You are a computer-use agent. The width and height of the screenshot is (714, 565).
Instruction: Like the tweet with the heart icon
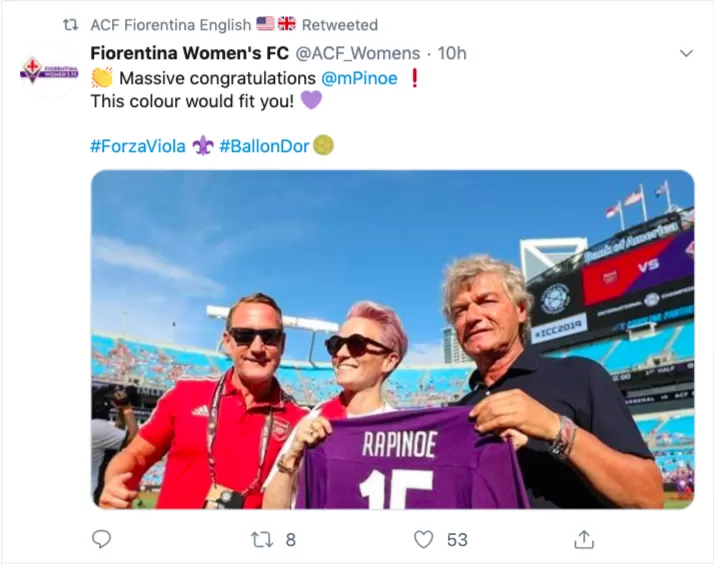[423, 540]
